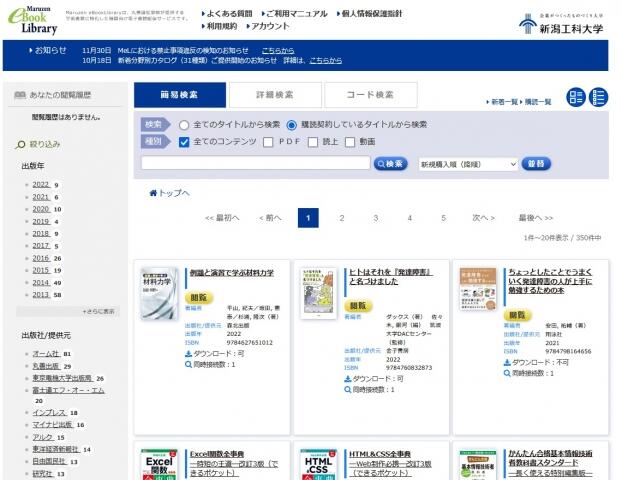Image resolution: width=622 pixels, height=480 pixels.
Task: Switch to the list view icon
Action: (x=598, y=97)
